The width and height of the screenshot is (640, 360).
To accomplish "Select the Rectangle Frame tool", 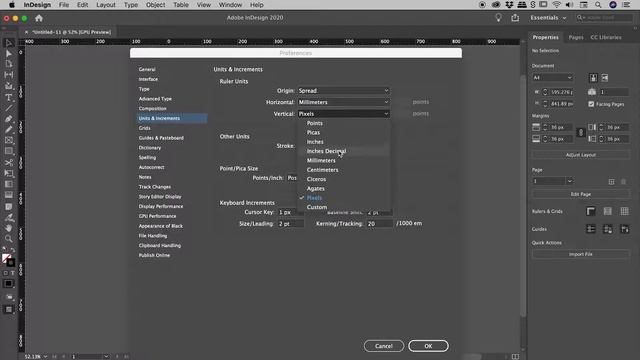I will [9, 140].
